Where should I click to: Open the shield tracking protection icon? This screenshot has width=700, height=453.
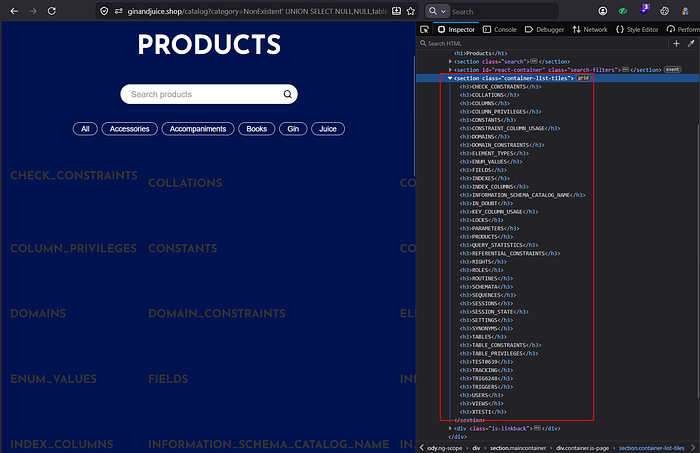click(104, 11)
